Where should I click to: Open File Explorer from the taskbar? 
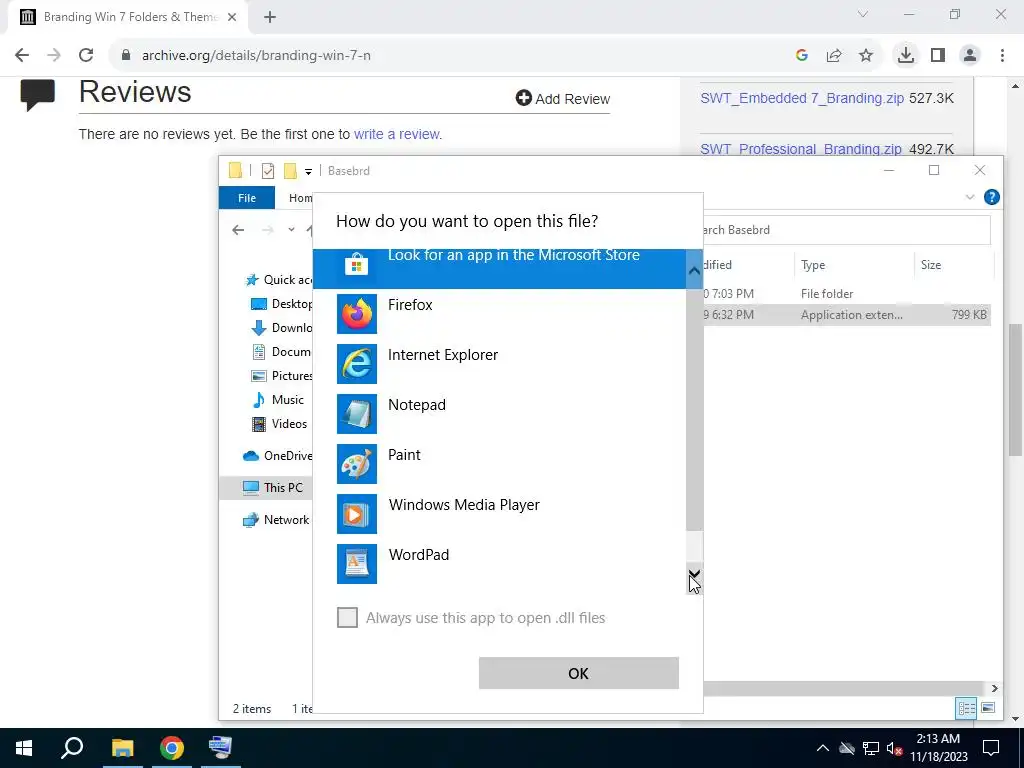[x=122, y=748]
